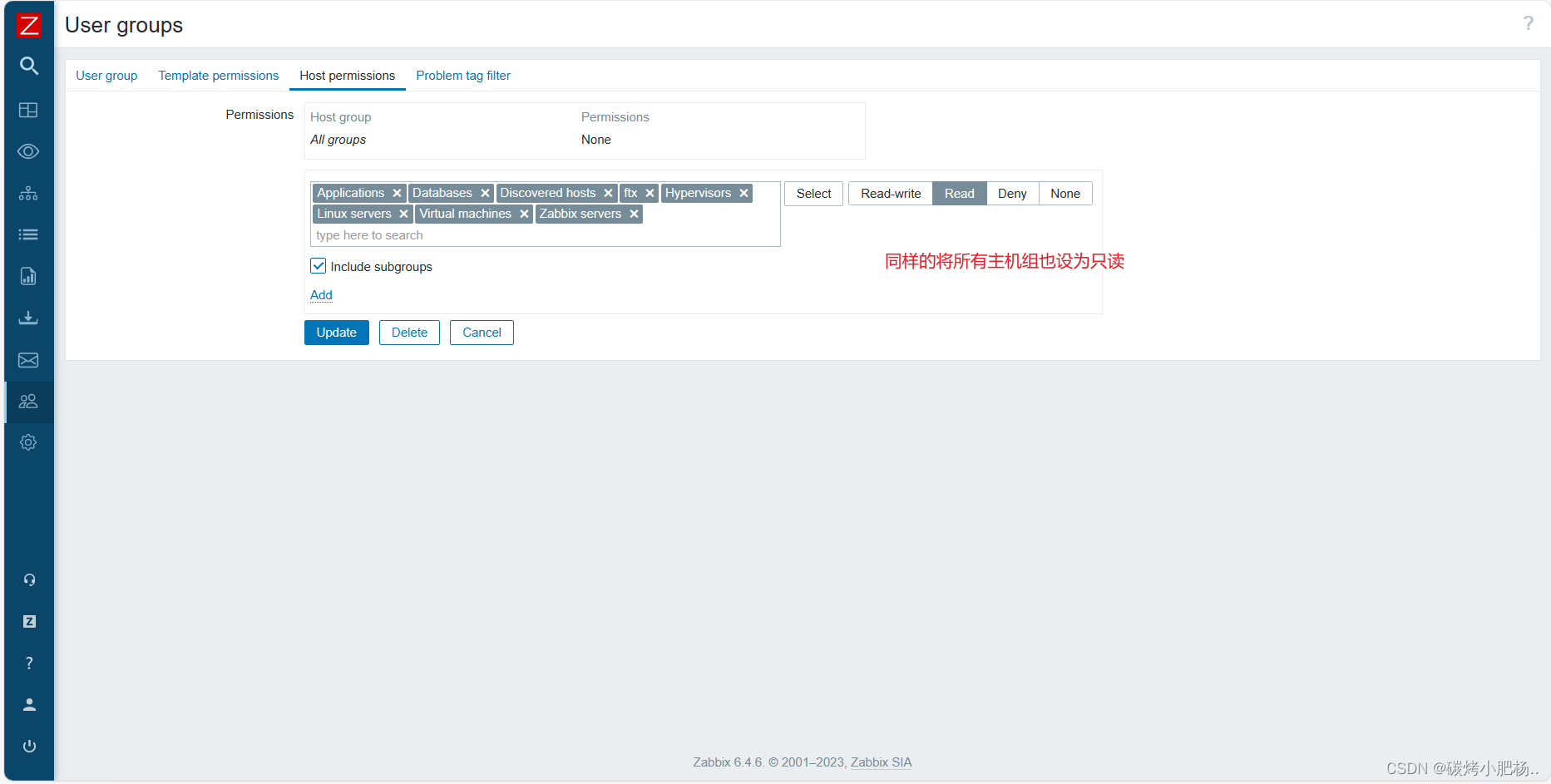
Task: Click the 'All groups' host group entry
Action: pos(338,140)
